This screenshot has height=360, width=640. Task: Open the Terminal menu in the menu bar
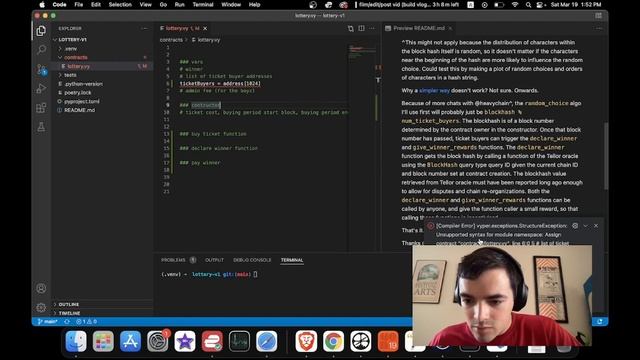(203, 5)
